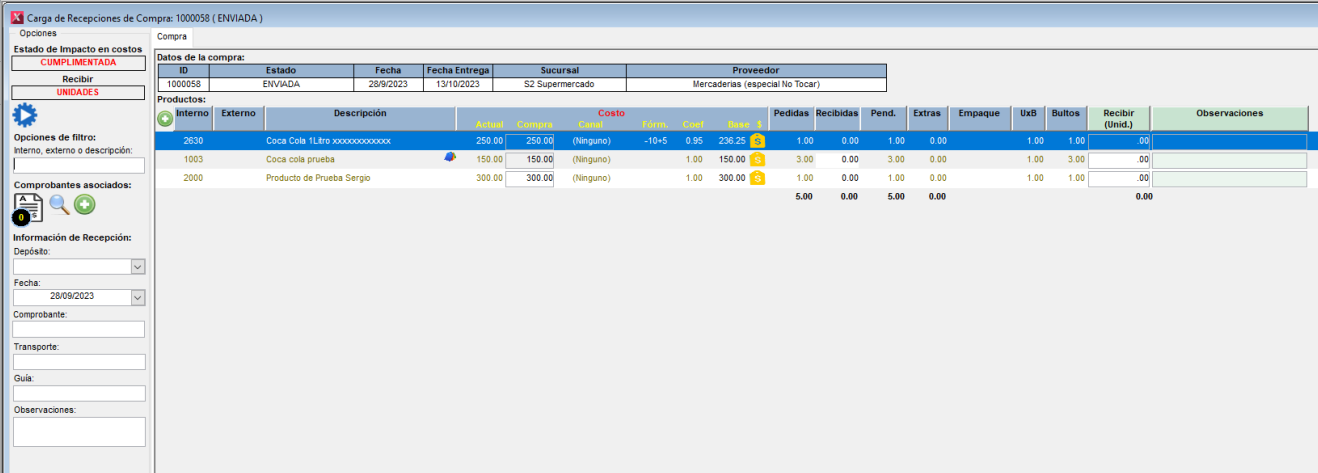Image resolution: width=1318 pixels, height=473 pixels.
Task: Click the CUMPLIMENTADA cost impact button
Action: click(x=79, y=62)
